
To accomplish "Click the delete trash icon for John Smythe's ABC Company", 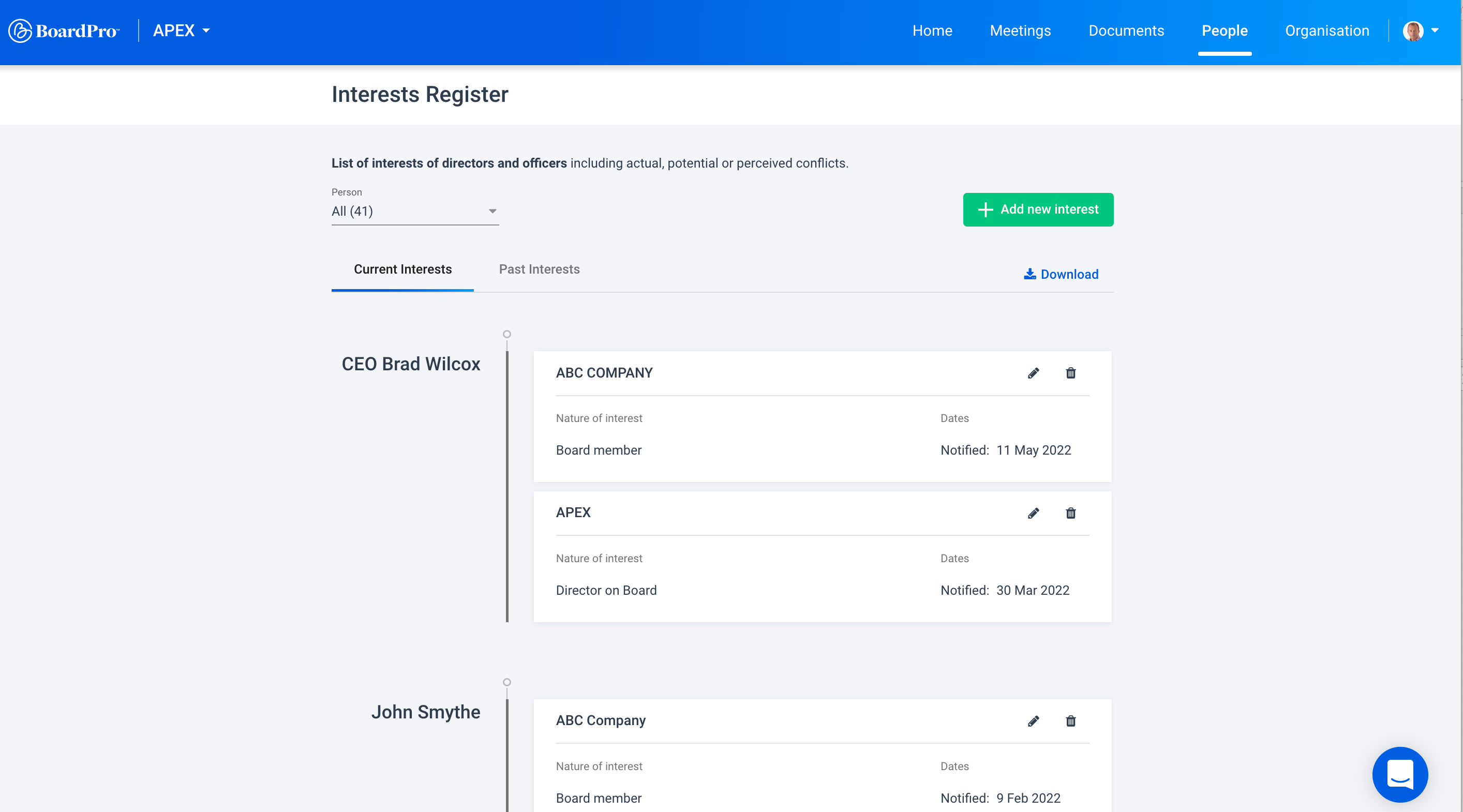I will (x=1071, y=721).
